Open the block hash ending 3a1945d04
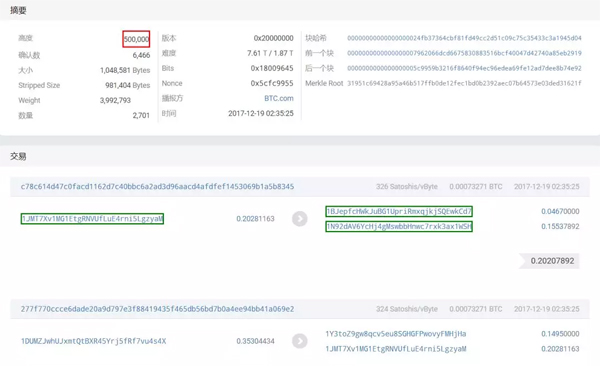This screenshot has height=366, width=600. (x=464, y=38)
